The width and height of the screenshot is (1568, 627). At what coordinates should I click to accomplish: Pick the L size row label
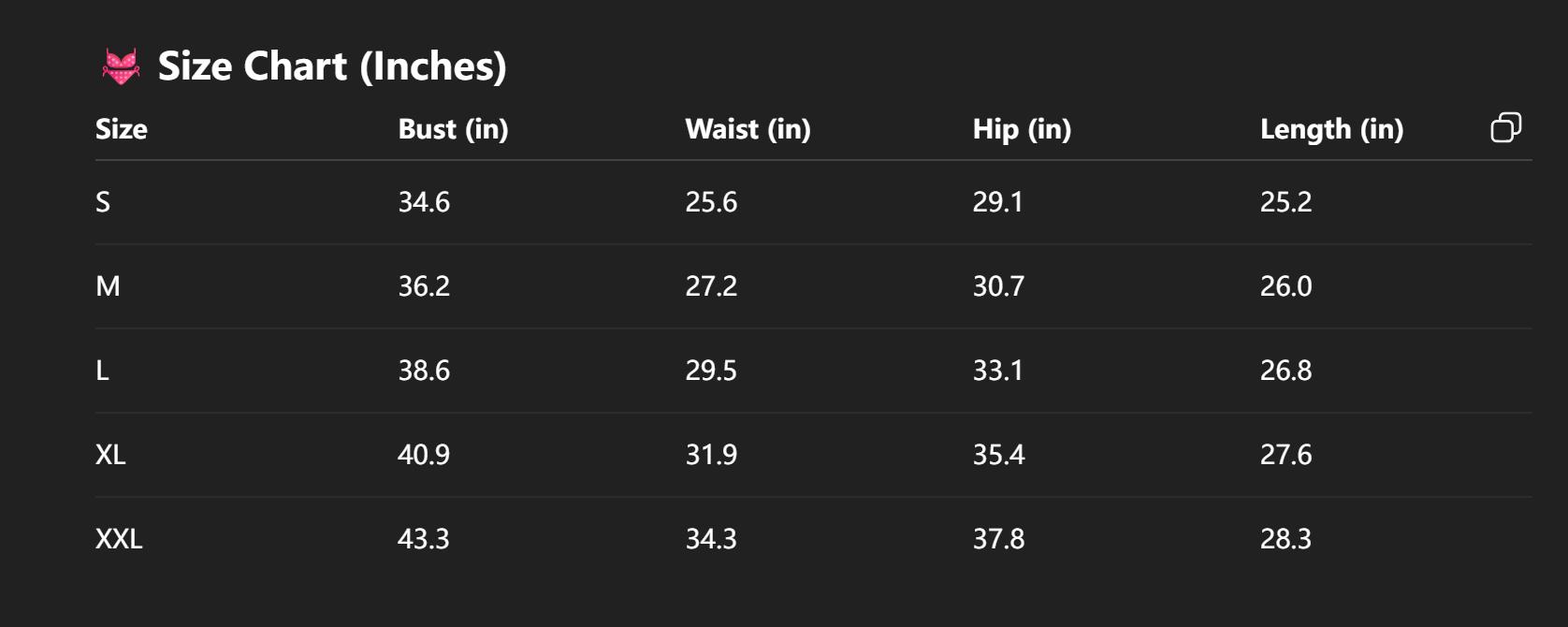click(103, 371)
